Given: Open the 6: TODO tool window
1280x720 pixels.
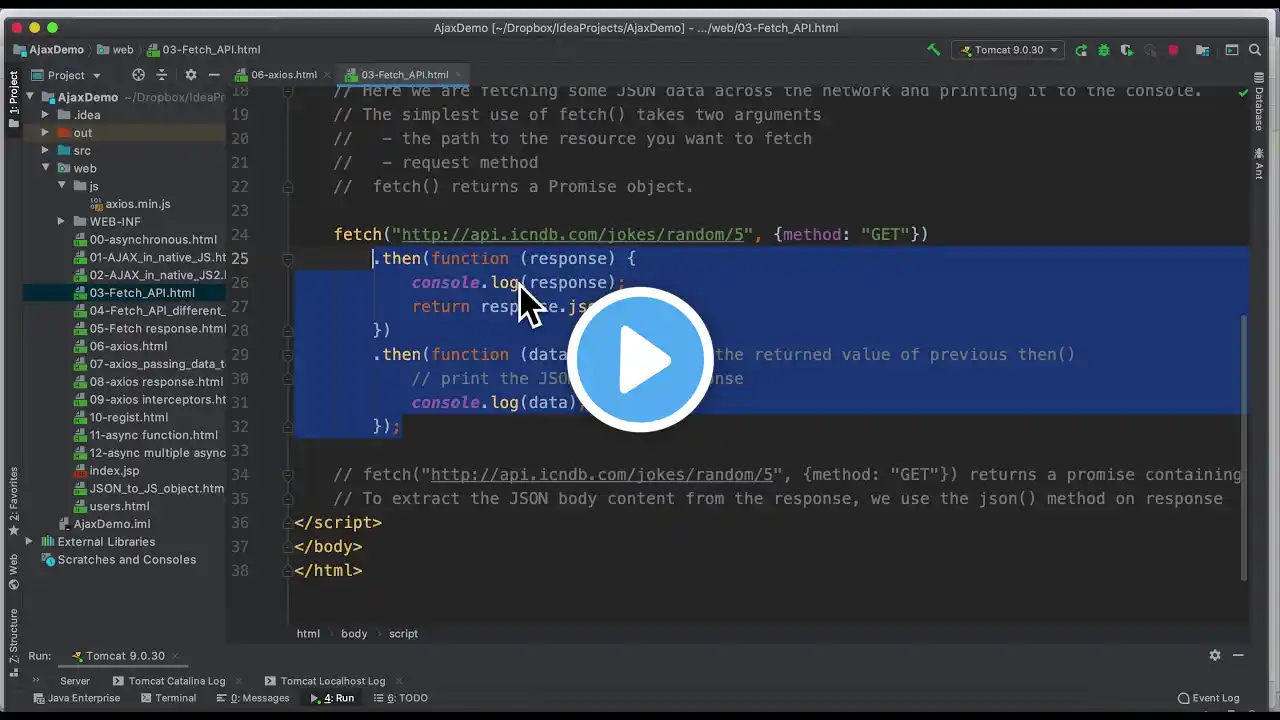Looking at the screenshot, I should [x=400, y=698].
